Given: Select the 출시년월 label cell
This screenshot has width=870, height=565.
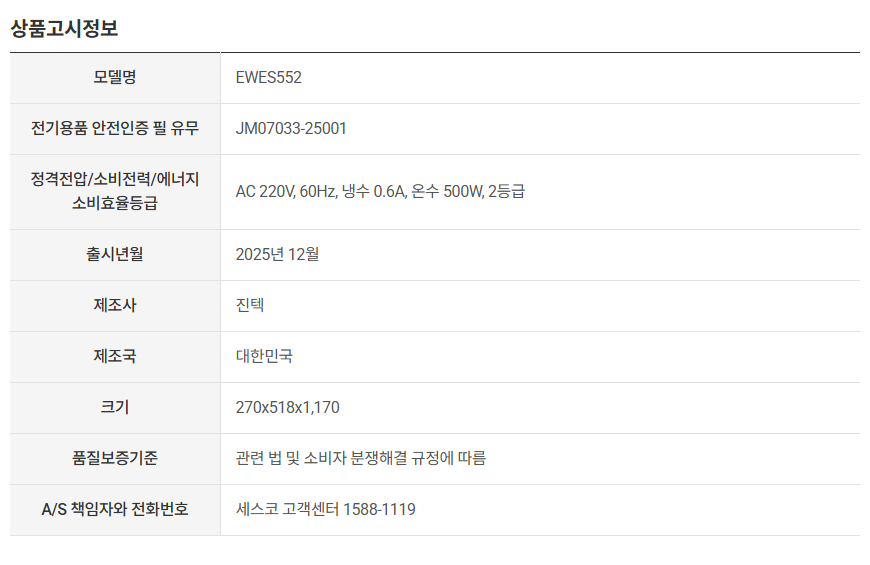Looking at the screenshot, I should (115, 255).
